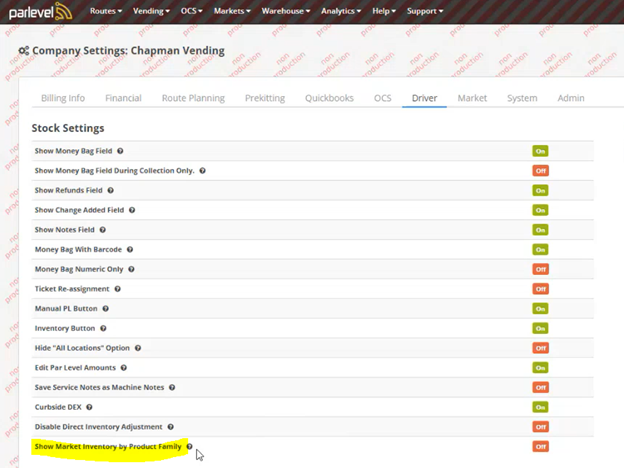Screen dimensions: 624x468
Task: Open the Analytics dropdown menu
Action: [341, 11]
